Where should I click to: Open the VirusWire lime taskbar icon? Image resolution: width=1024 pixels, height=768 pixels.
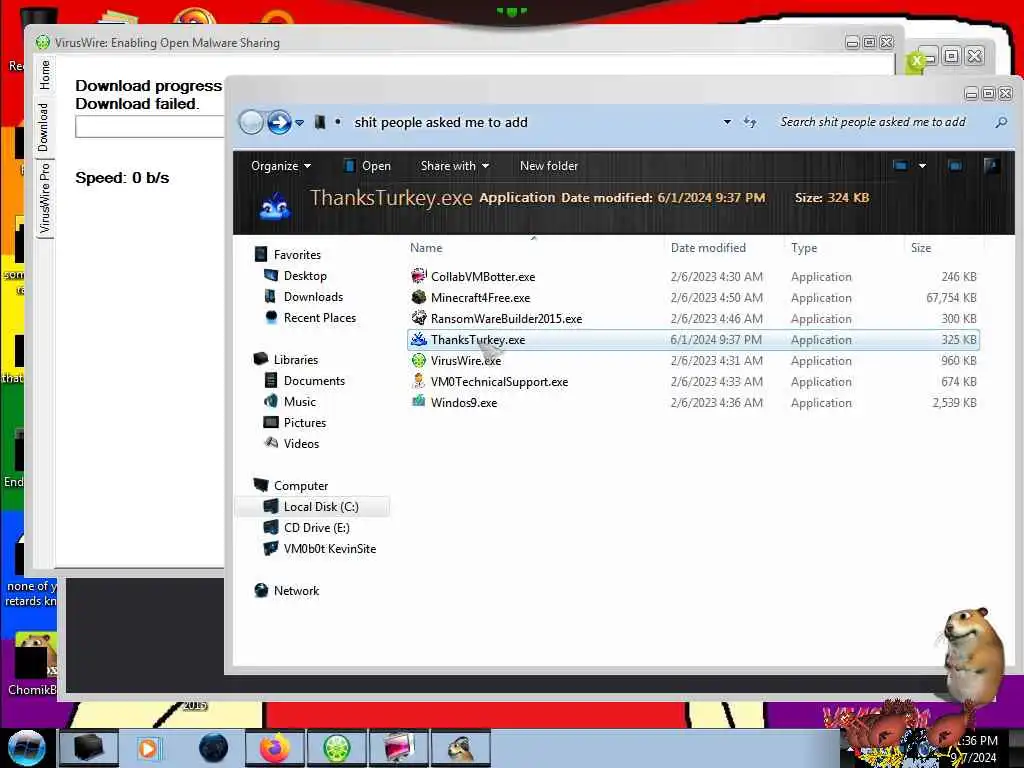(337, 748)
